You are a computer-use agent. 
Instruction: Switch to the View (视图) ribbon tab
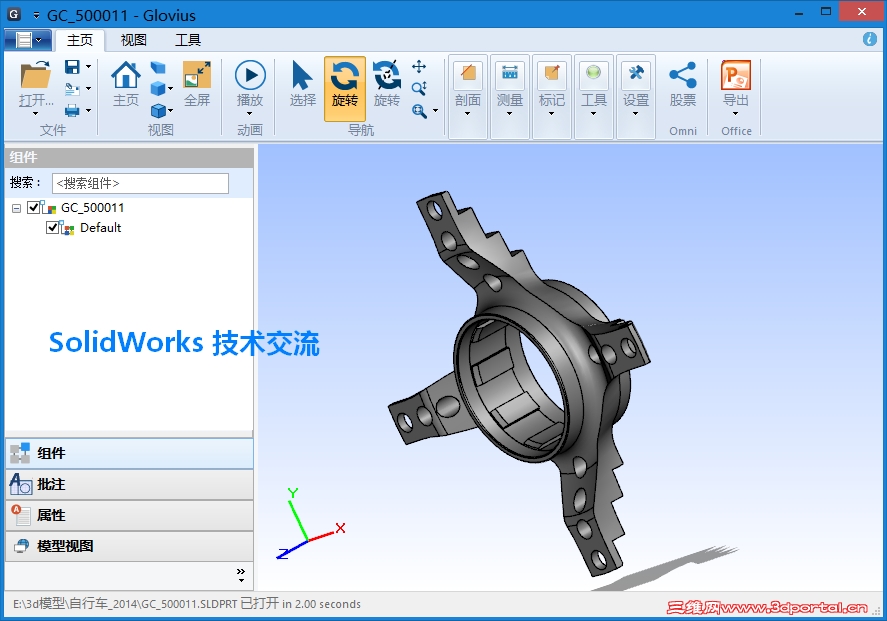pos(134,40)
